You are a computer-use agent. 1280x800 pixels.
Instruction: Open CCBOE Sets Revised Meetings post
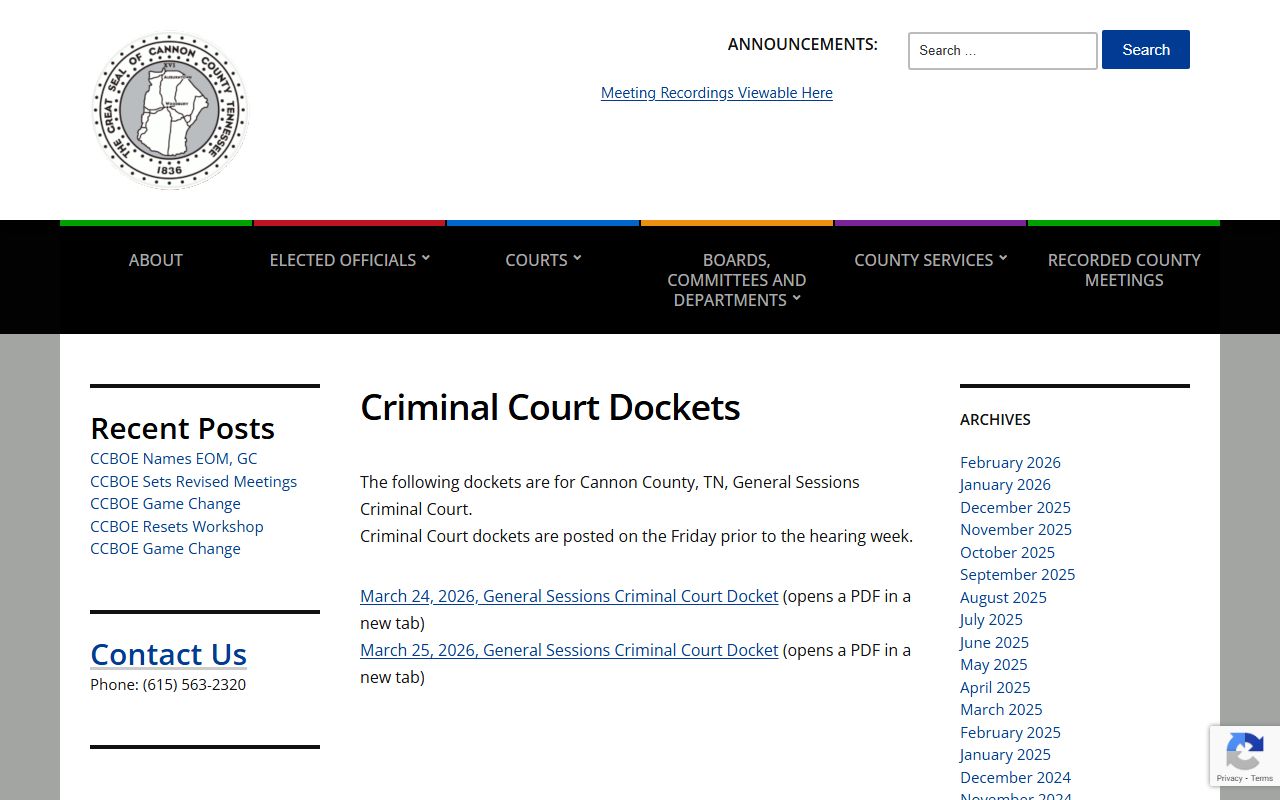pyautogui.click(x=194, y=481)
